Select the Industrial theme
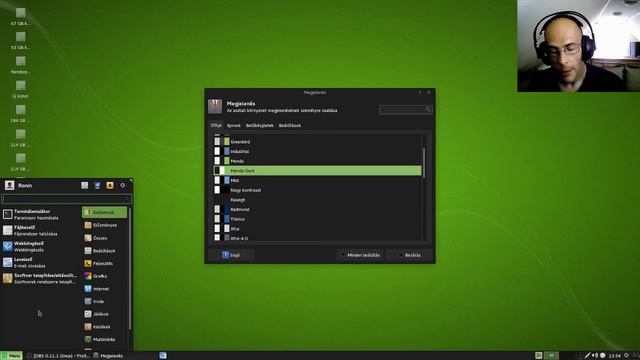640x360 pixels. tap(318, 151)
